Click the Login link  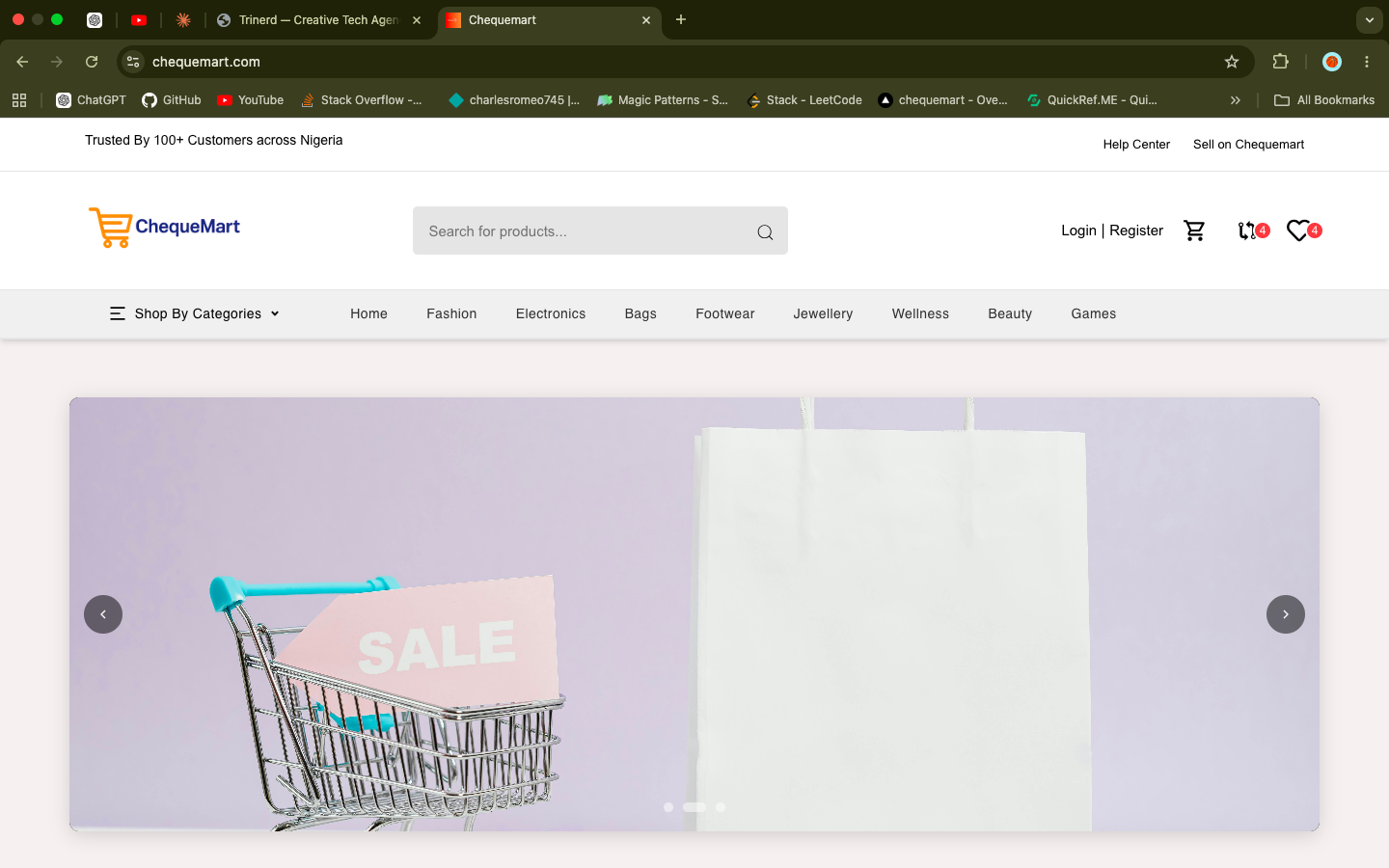point(1078,231)
